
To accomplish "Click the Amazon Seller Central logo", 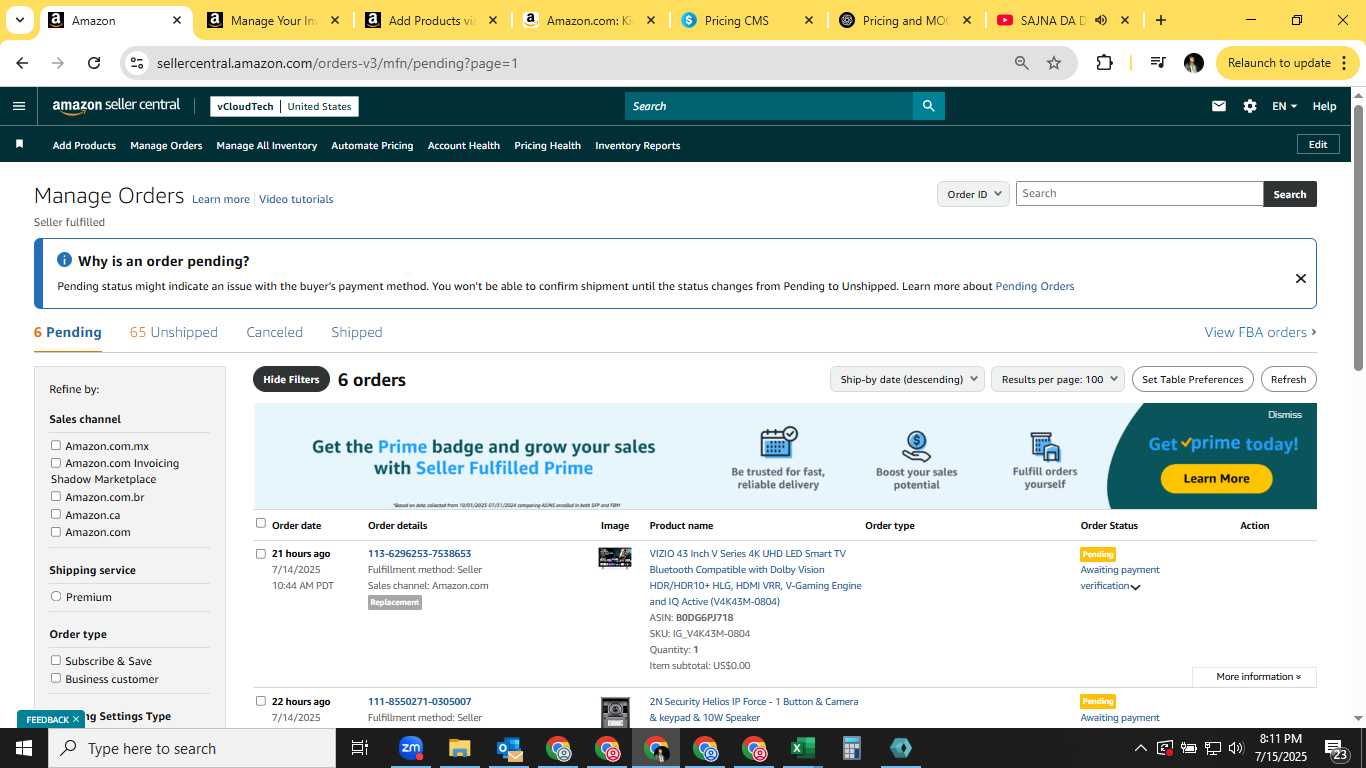I will tap(116, 106).
